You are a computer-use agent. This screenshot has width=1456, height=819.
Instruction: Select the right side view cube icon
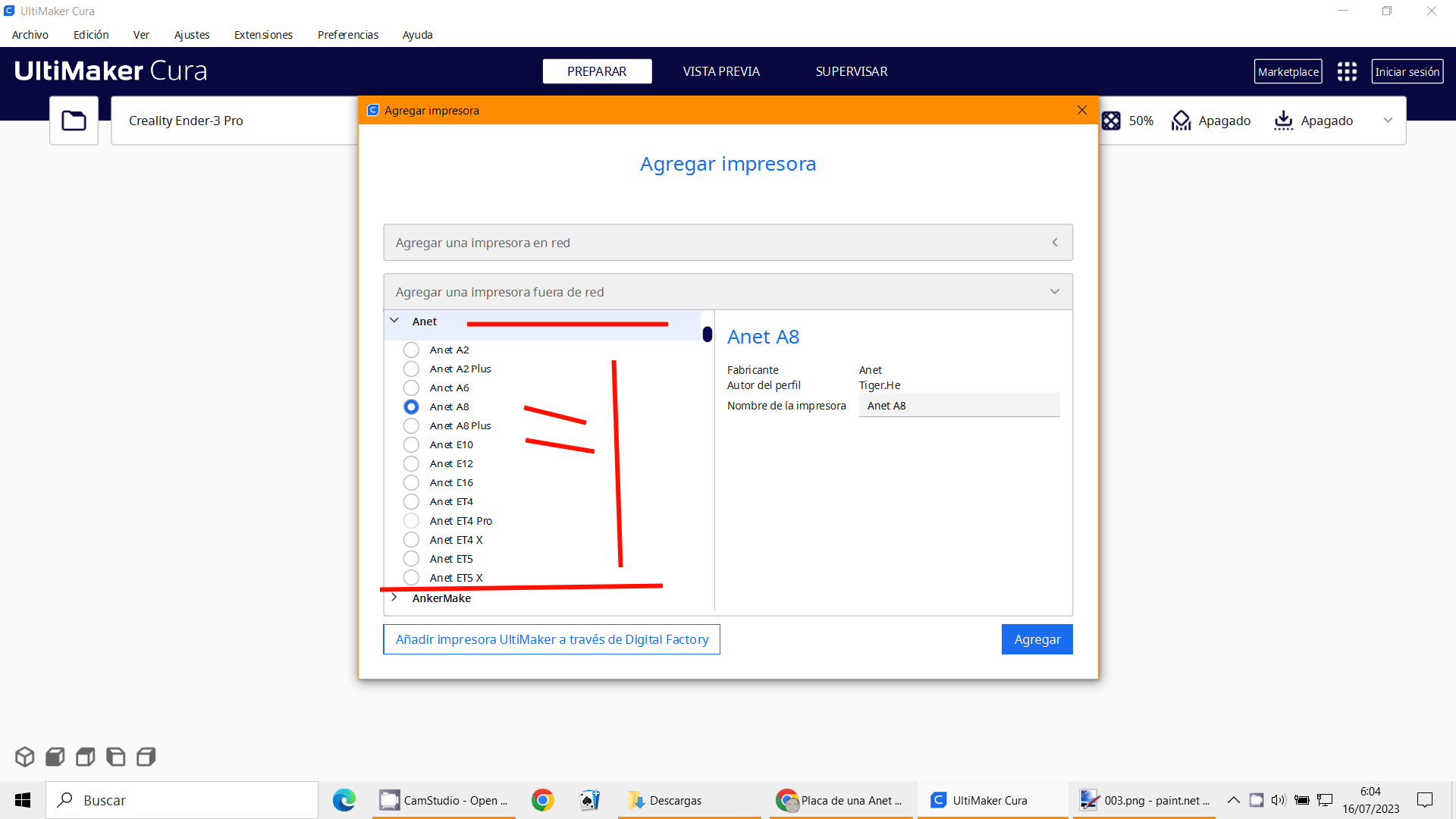point(146,756)
